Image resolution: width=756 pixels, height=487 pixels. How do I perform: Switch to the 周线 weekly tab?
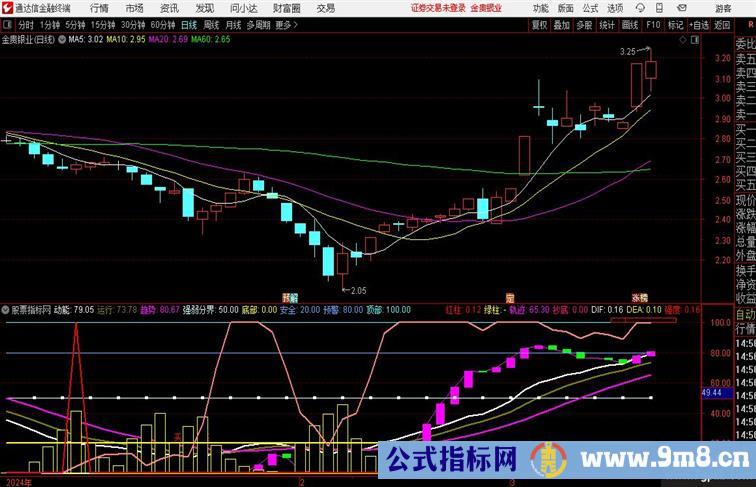coord(211,25)
